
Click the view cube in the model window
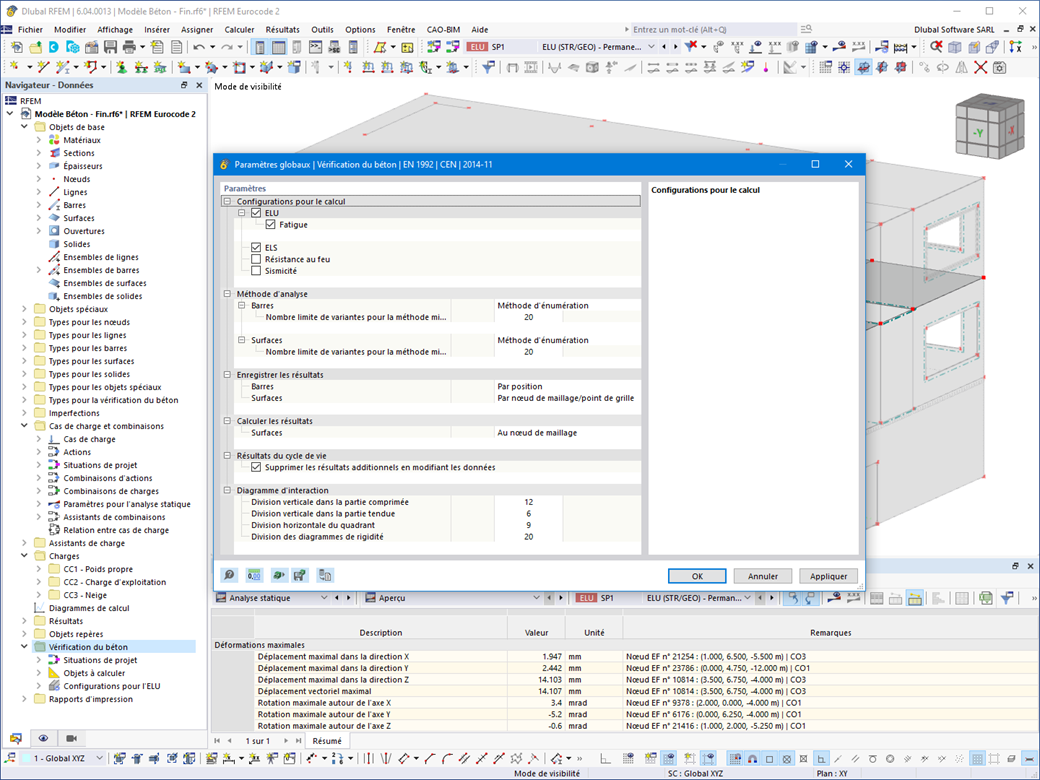tap(990, 127)
